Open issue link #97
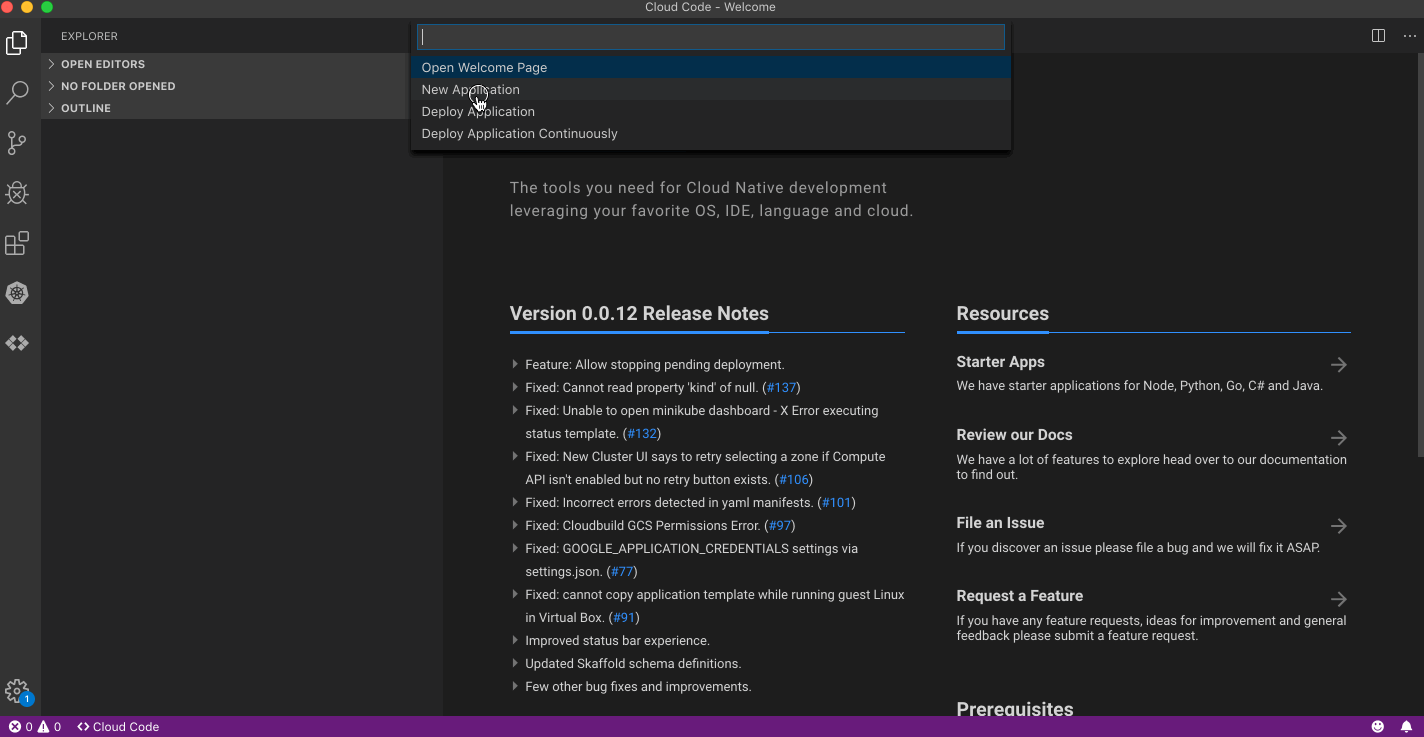The height and width of the screenshot is (737, 1424). [x=780, y=526]
